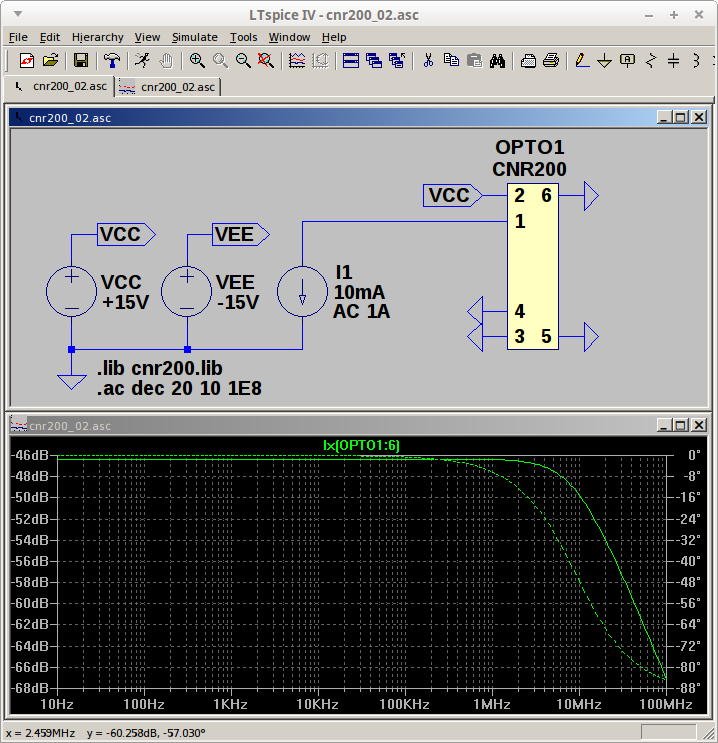
Task: Run the simulation with the running man icon
Action: 142,61
